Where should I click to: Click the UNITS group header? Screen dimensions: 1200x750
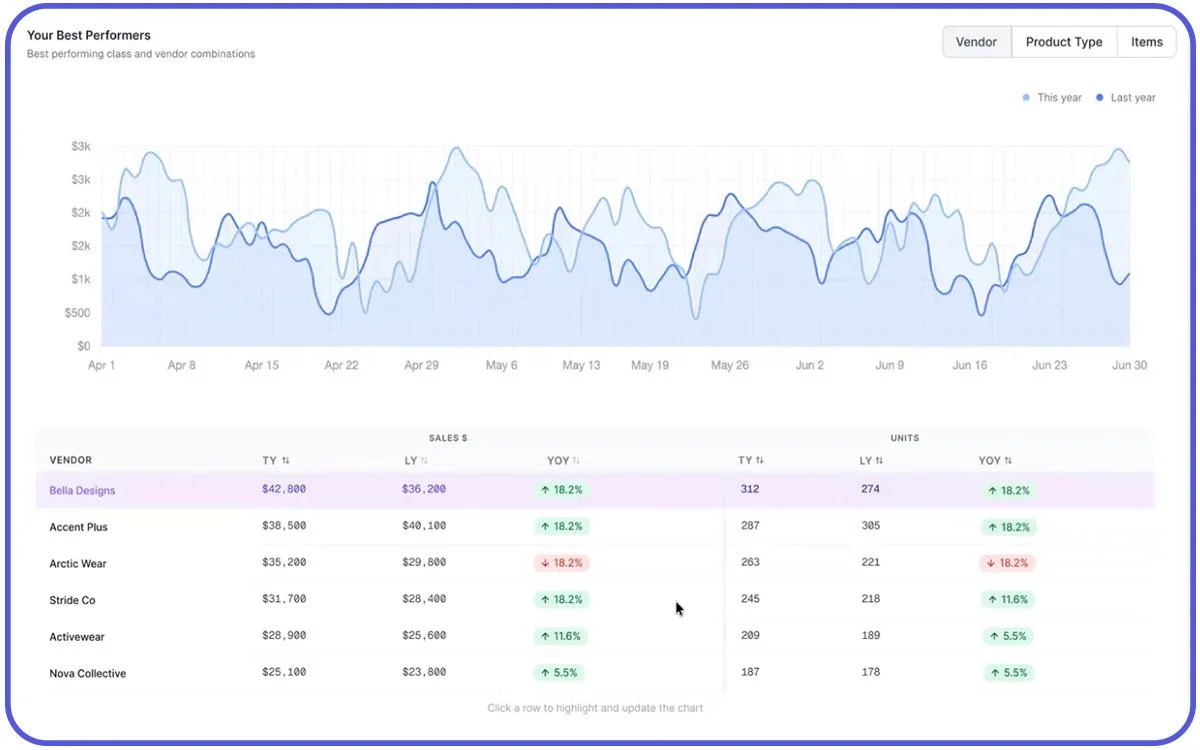[904, 438]
